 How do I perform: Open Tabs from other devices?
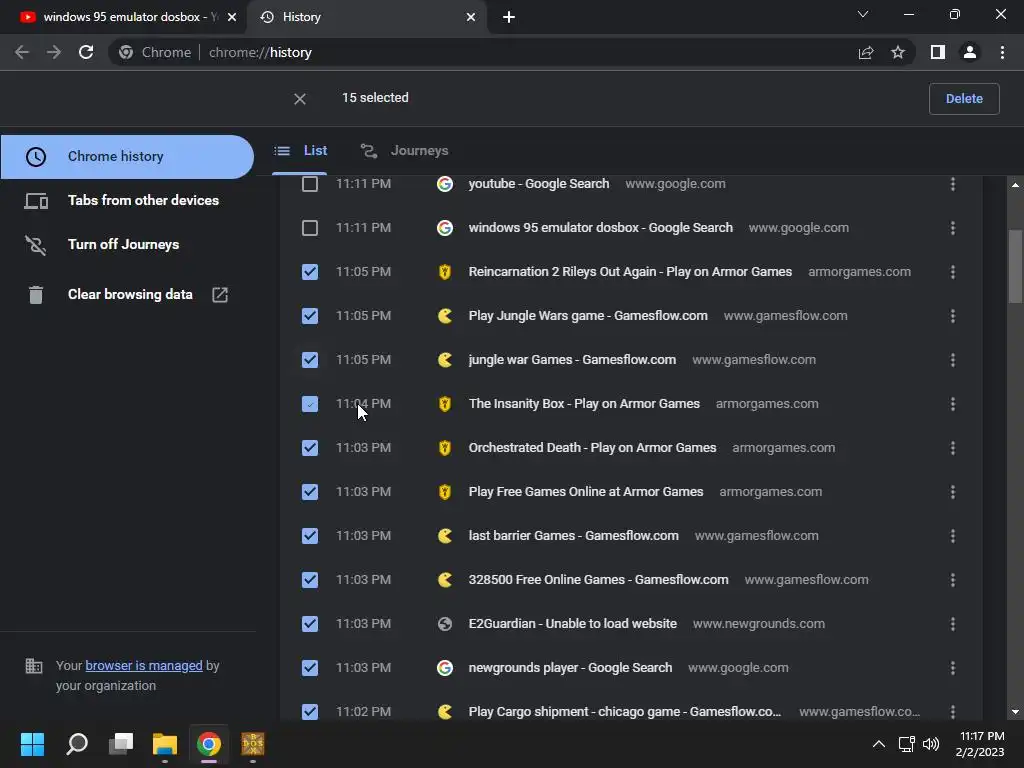click(121, 200)
